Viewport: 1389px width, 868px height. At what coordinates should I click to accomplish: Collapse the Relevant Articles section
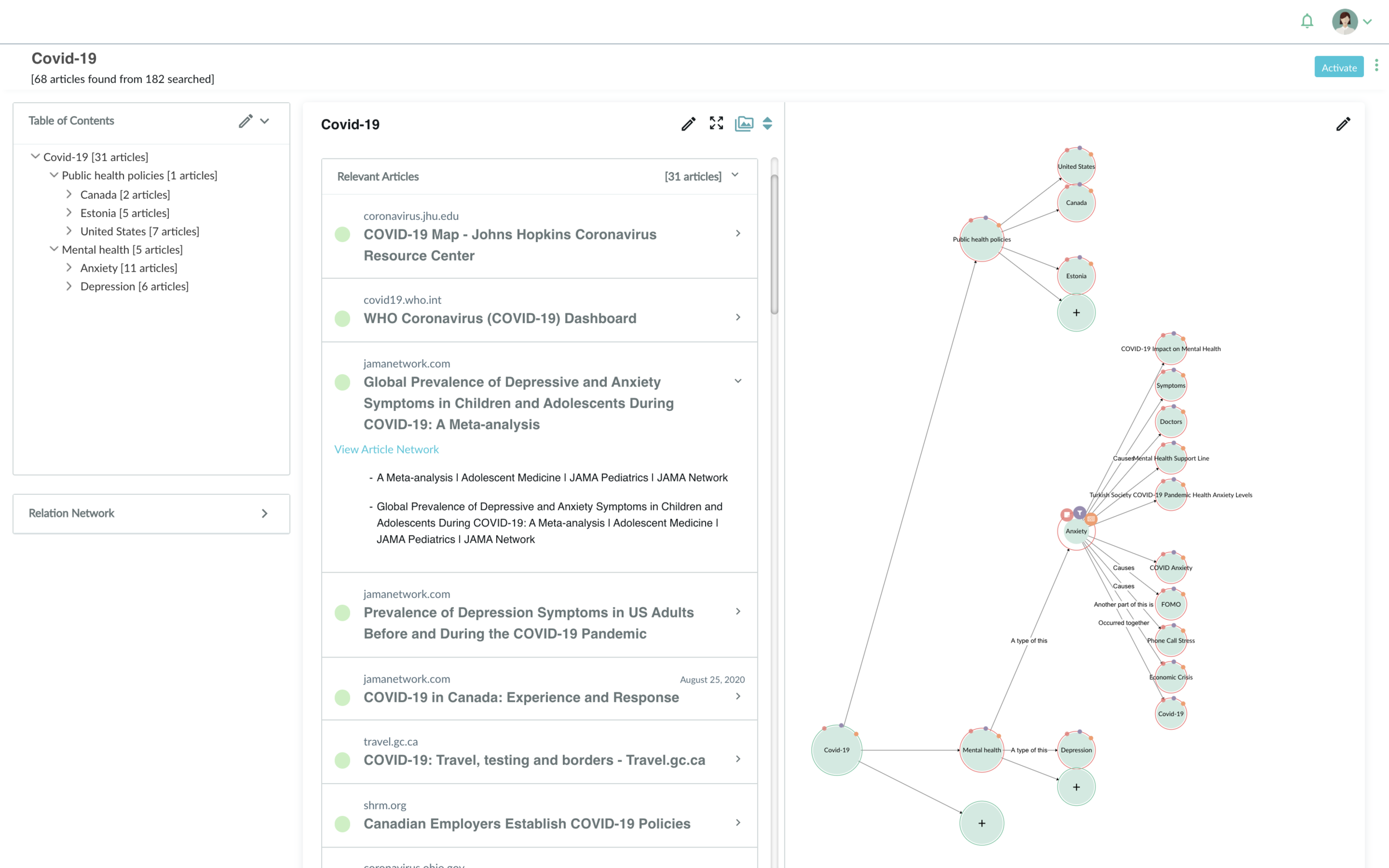click(x=735, y=175)
